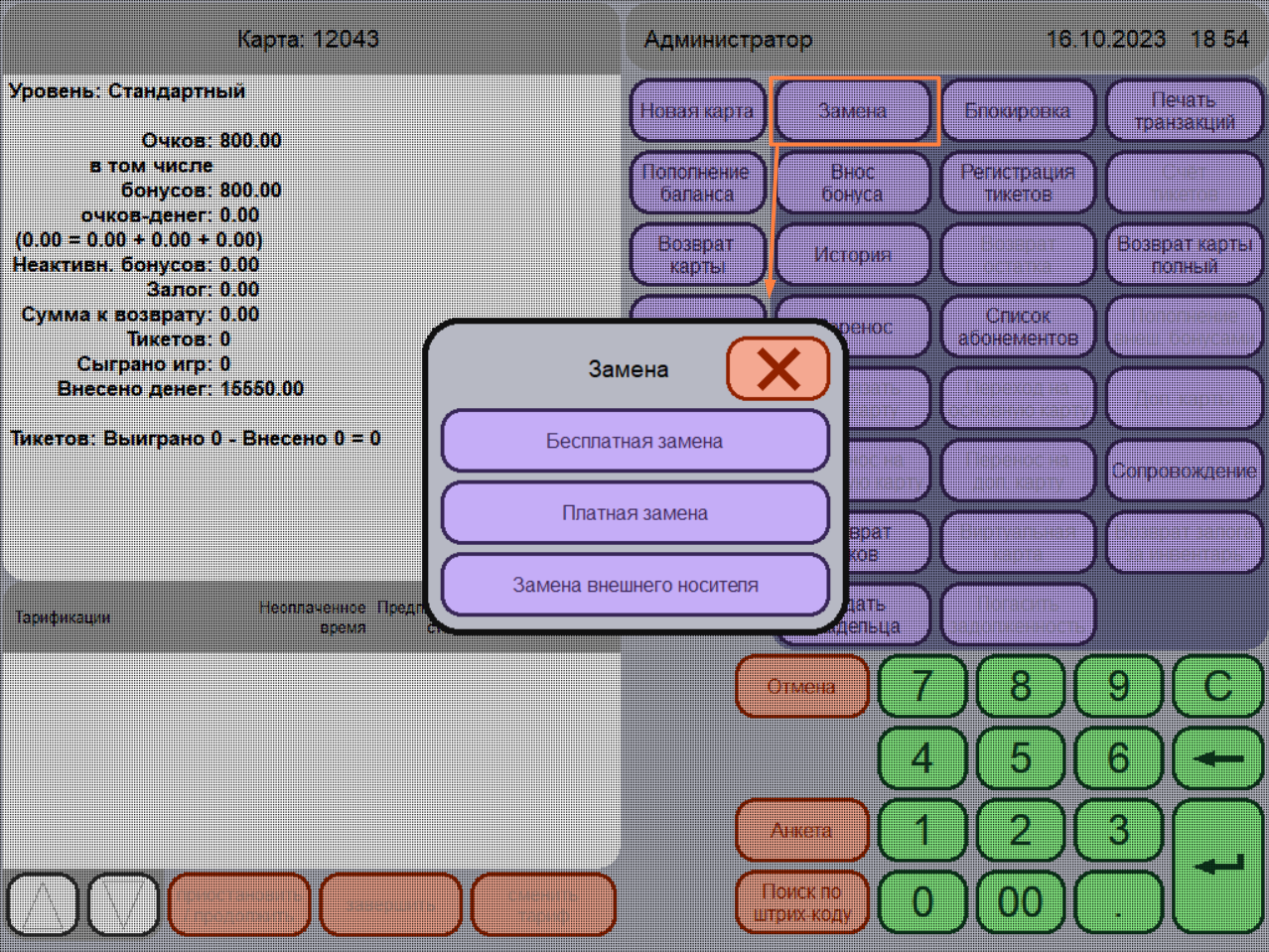Click Сумма к возврату: 0.00 line
The image size is (1269, 952).
tap(140, 314)
